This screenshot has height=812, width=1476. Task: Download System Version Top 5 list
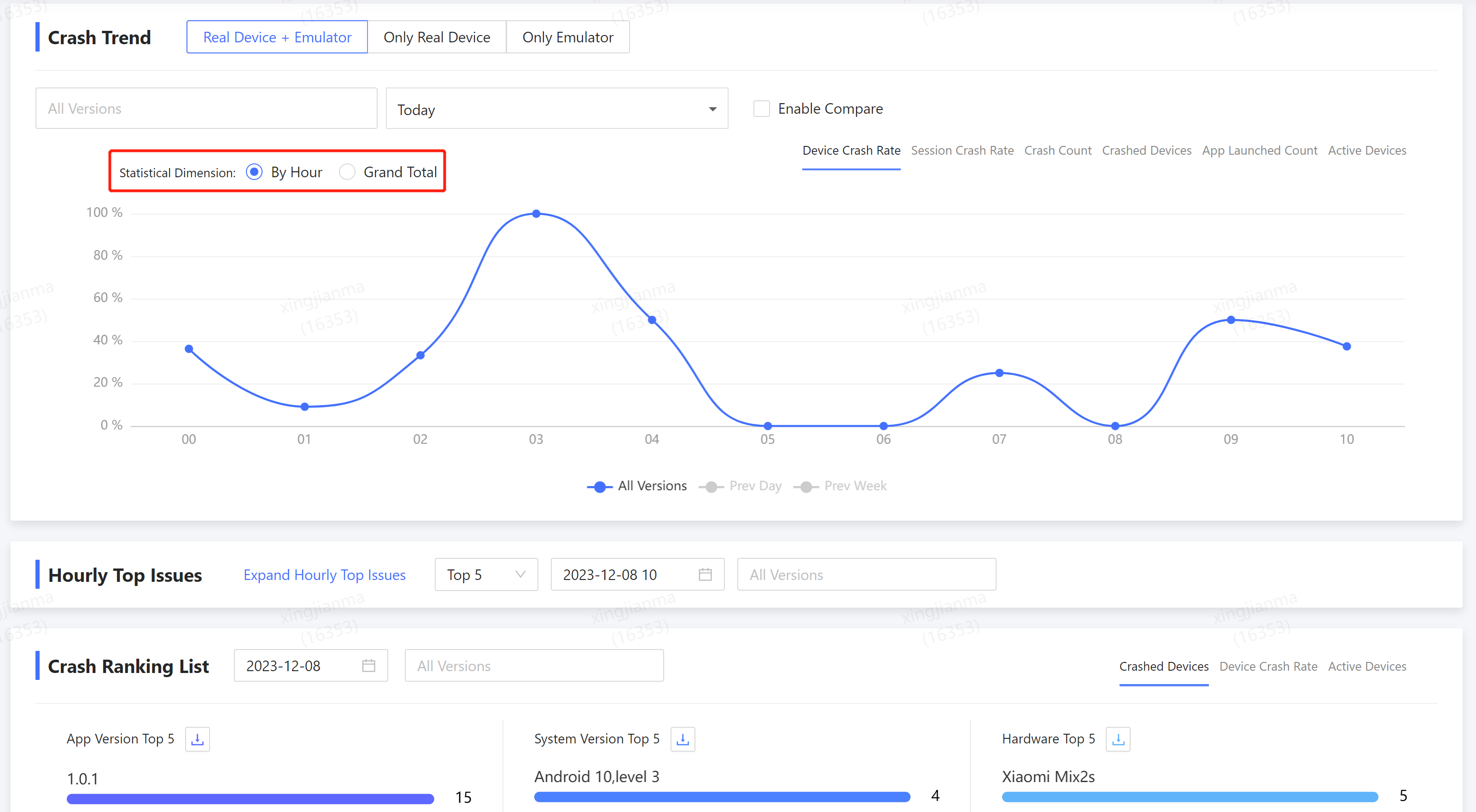683,739
